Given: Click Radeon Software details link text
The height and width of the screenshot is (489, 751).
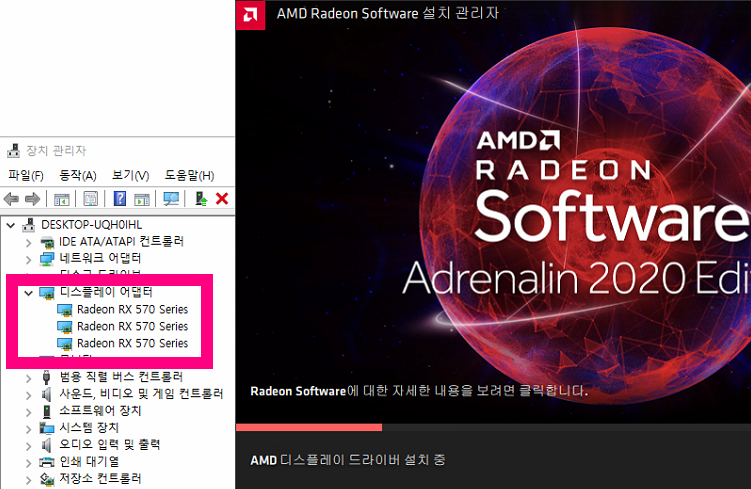Looking at the screenshot, I should [x=419, y=391].
